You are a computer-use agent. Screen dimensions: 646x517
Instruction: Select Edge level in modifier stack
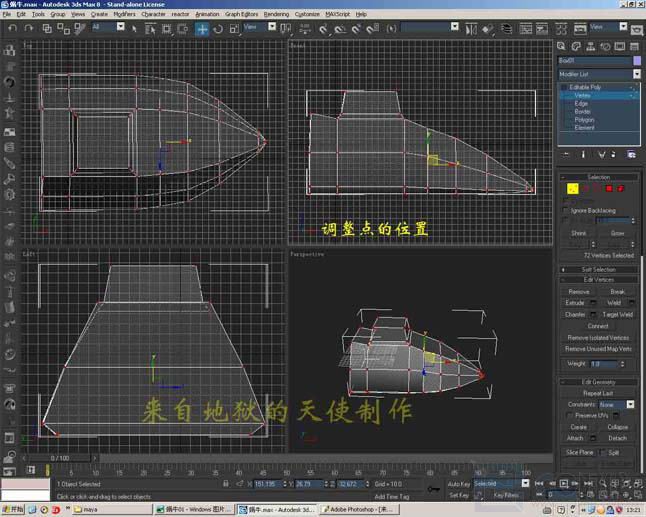581,103
